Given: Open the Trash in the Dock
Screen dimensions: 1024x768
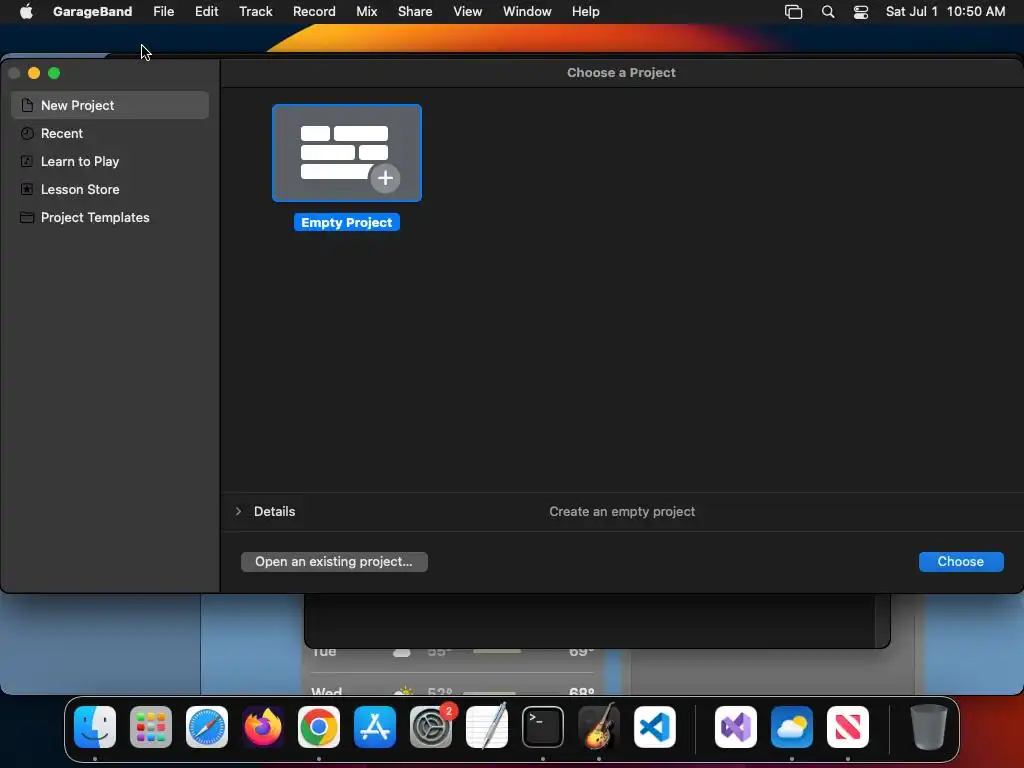Looking at the screenshot, I should pyautogui.click(x=929, y=727).
